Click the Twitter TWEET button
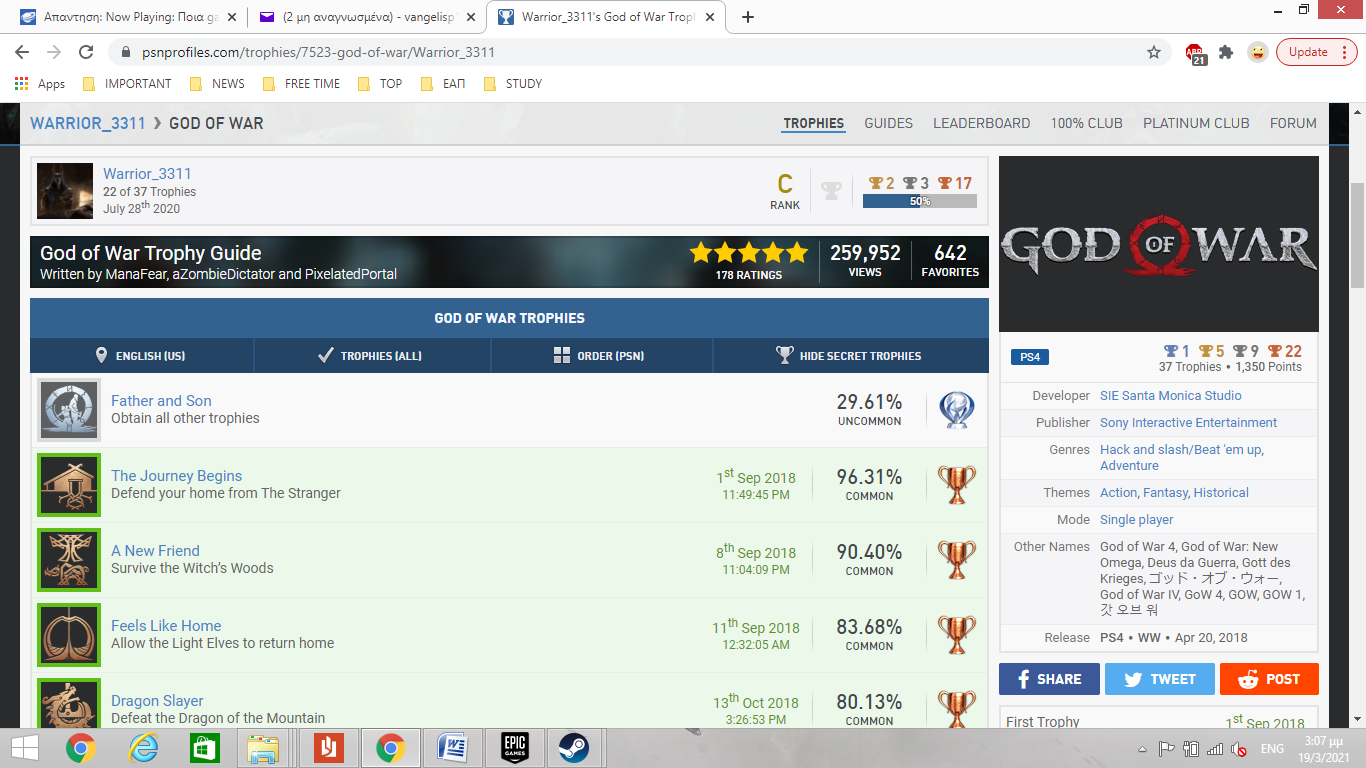The image size is (1366, 768). tap(1160, 679)
